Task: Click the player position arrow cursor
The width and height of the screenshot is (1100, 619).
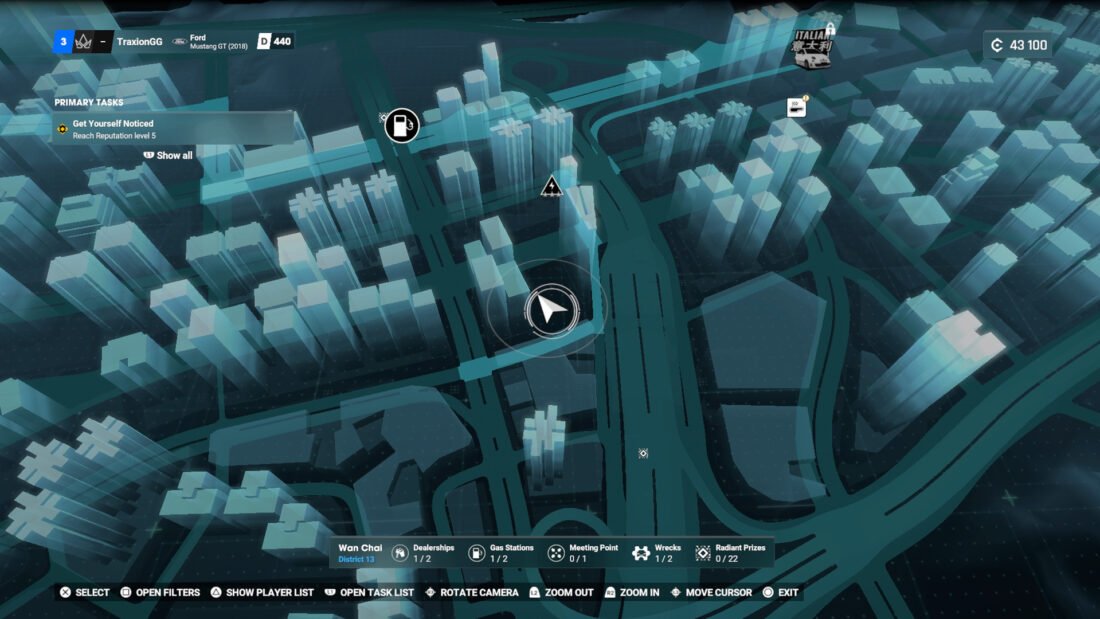Action: (550, 308)
